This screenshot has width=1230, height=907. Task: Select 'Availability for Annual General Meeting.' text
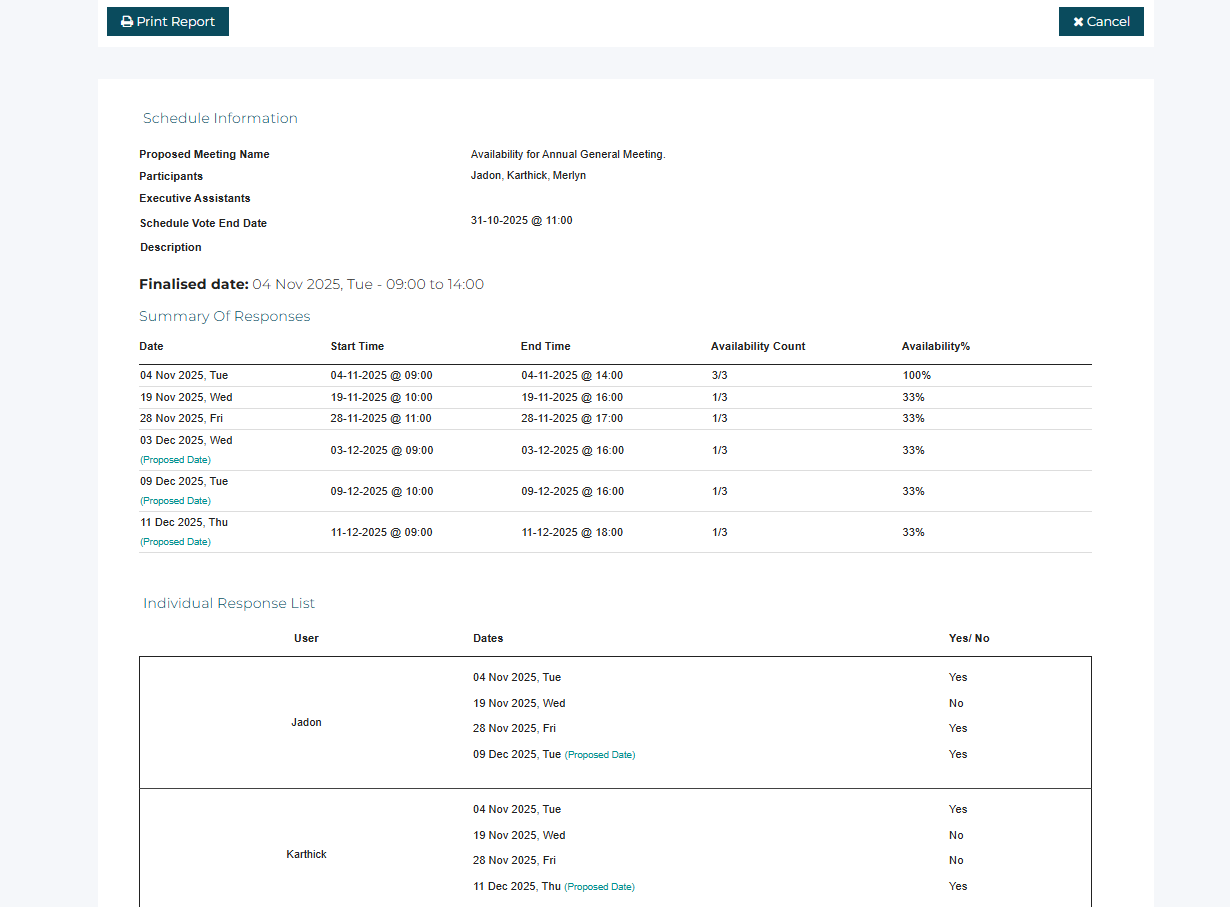[x=568, y=154]
